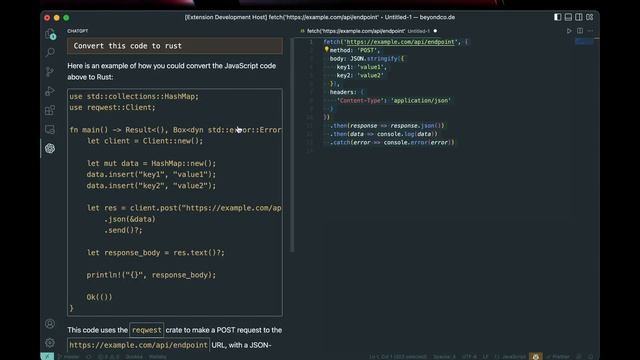Screen dimensions: 640x360
Task: Click the 'Ok(())' line
Action: (99, 297)
